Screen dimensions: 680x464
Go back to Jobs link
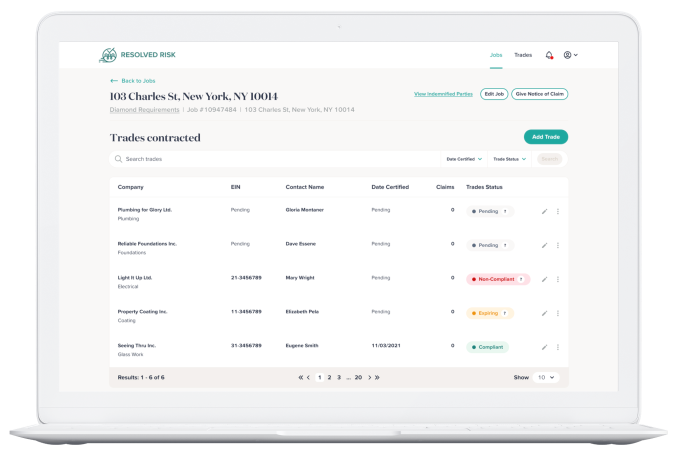click(133, 81)
